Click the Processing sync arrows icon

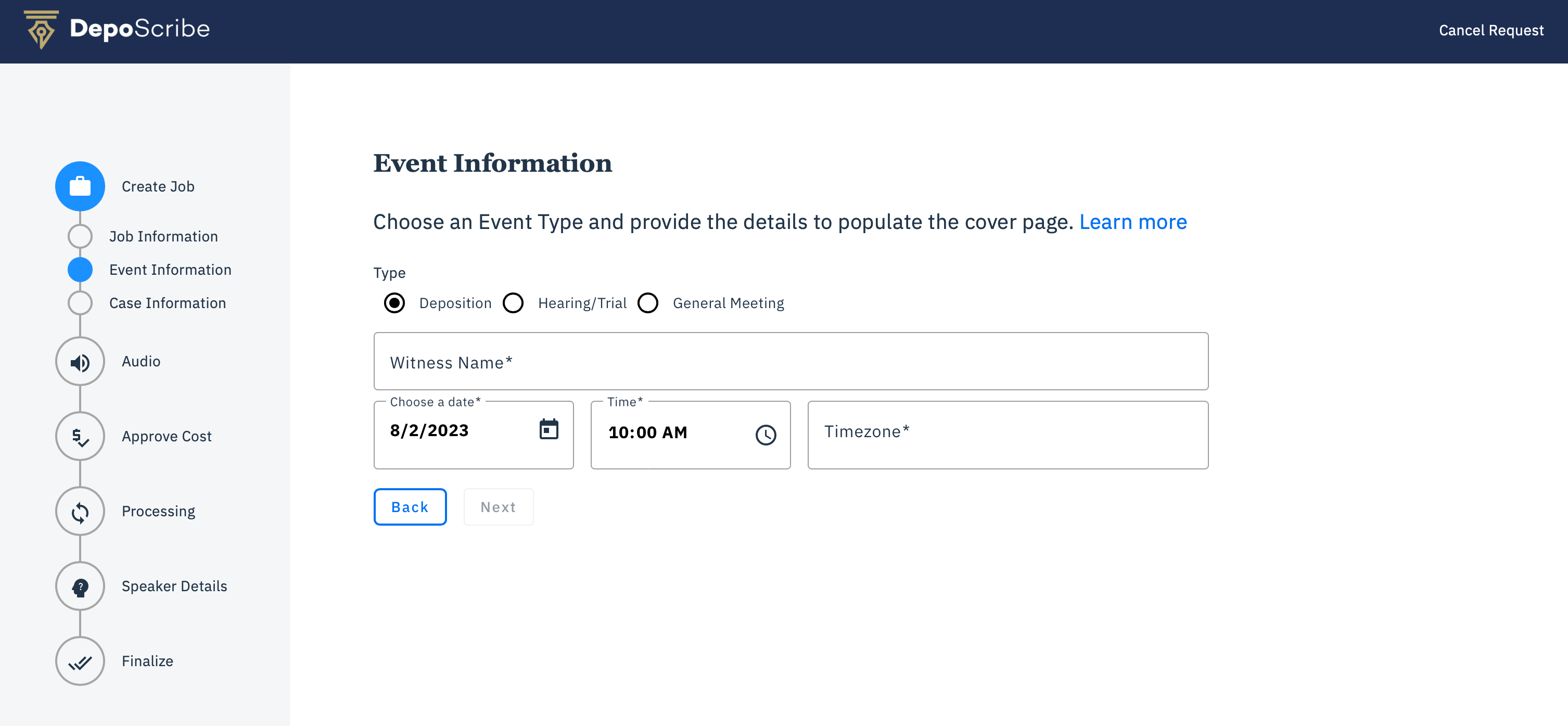80,512
